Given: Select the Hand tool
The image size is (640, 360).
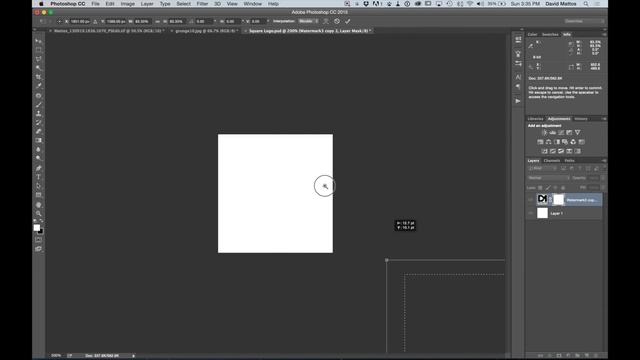Looking at the screenshot, I should coord(38,205).
